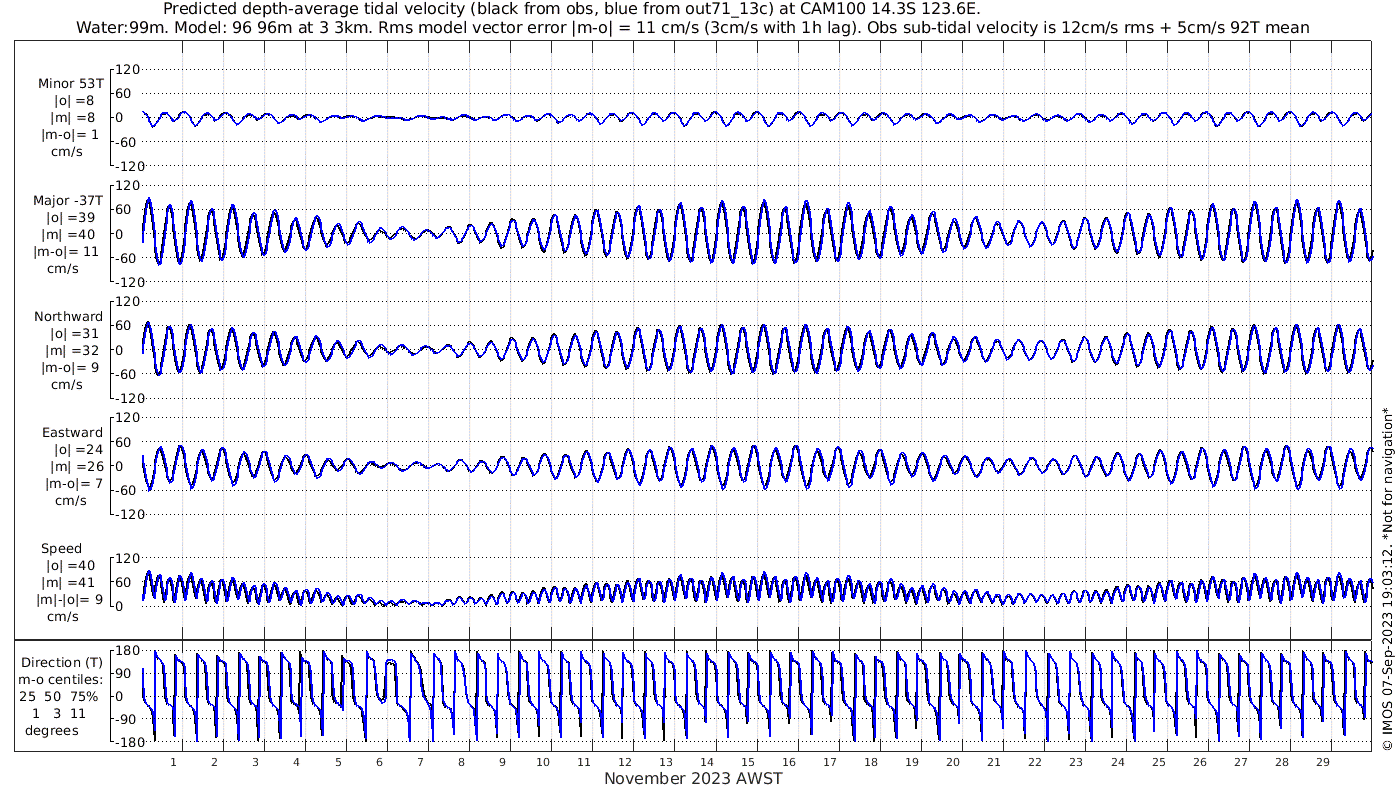
Task: Click the "-90" tick on Direction axis
Action: [x=126, y=719]
